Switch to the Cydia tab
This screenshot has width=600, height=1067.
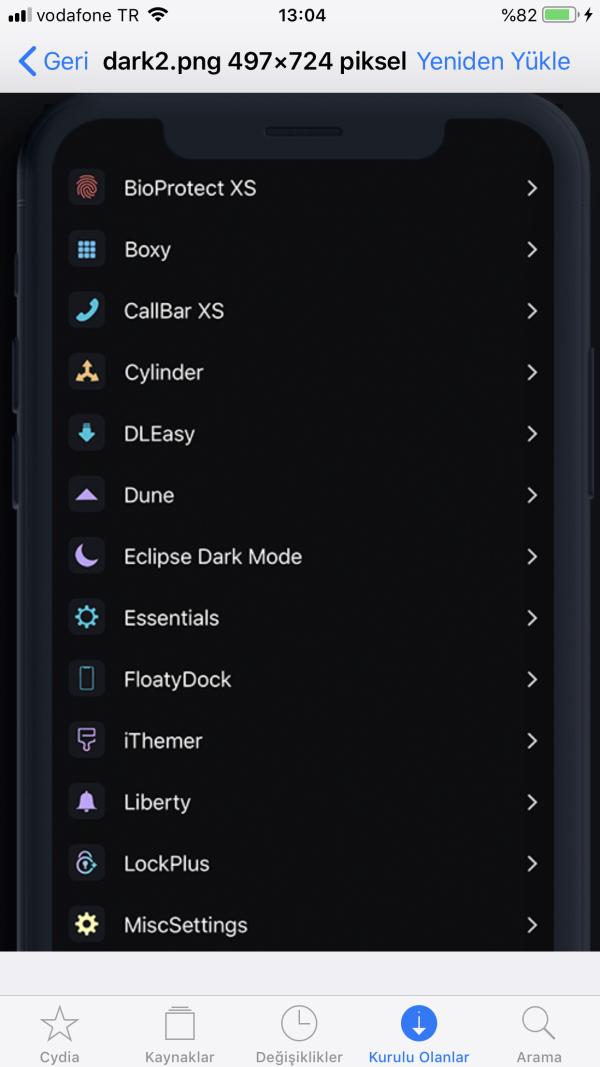[60, 1034]
